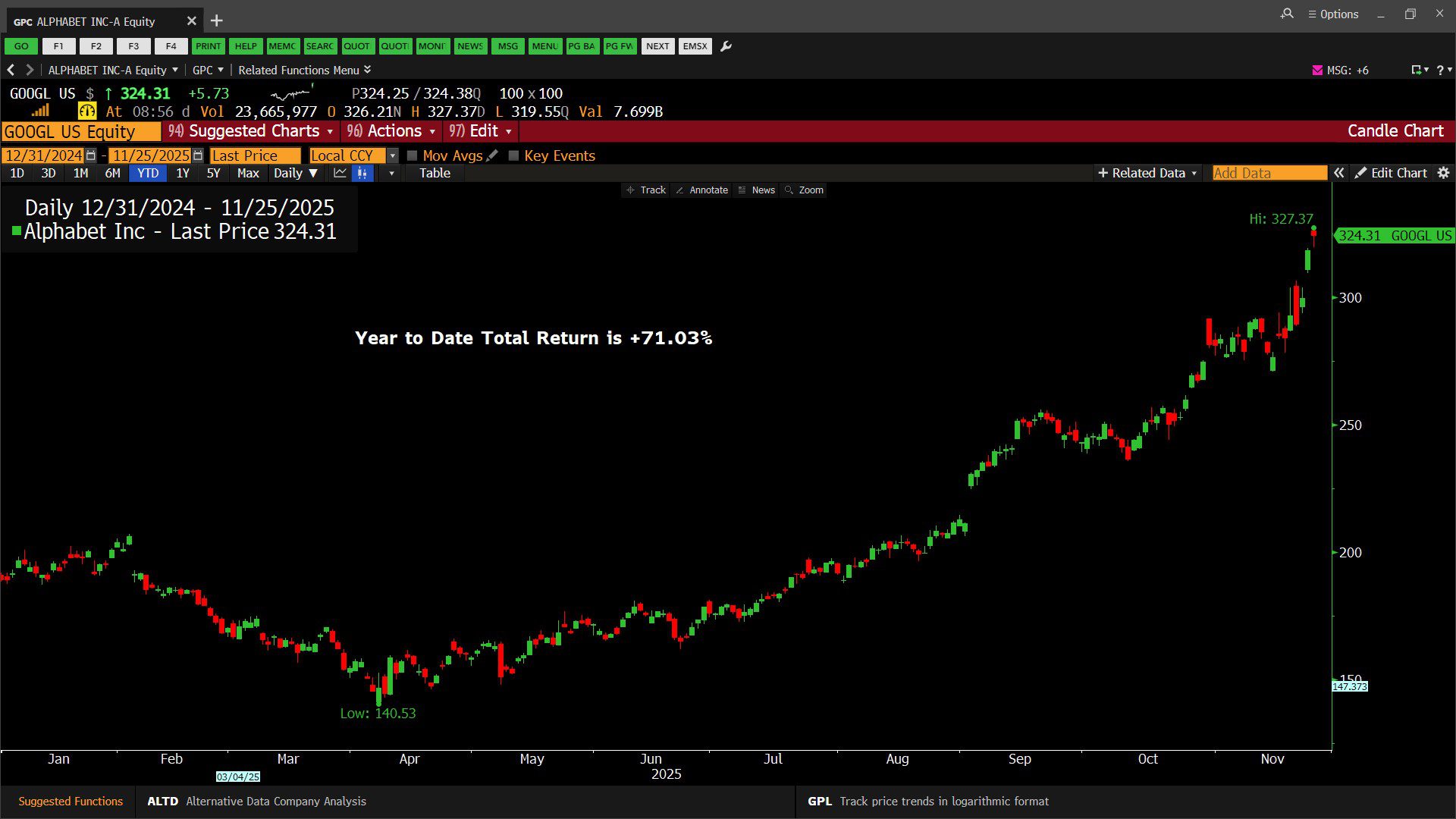
Task: Select the candle chart type icon
Action: (362, 173)
